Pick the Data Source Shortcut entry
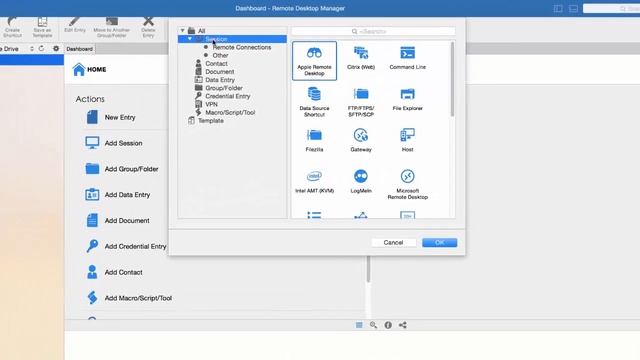 coord(314,102)
